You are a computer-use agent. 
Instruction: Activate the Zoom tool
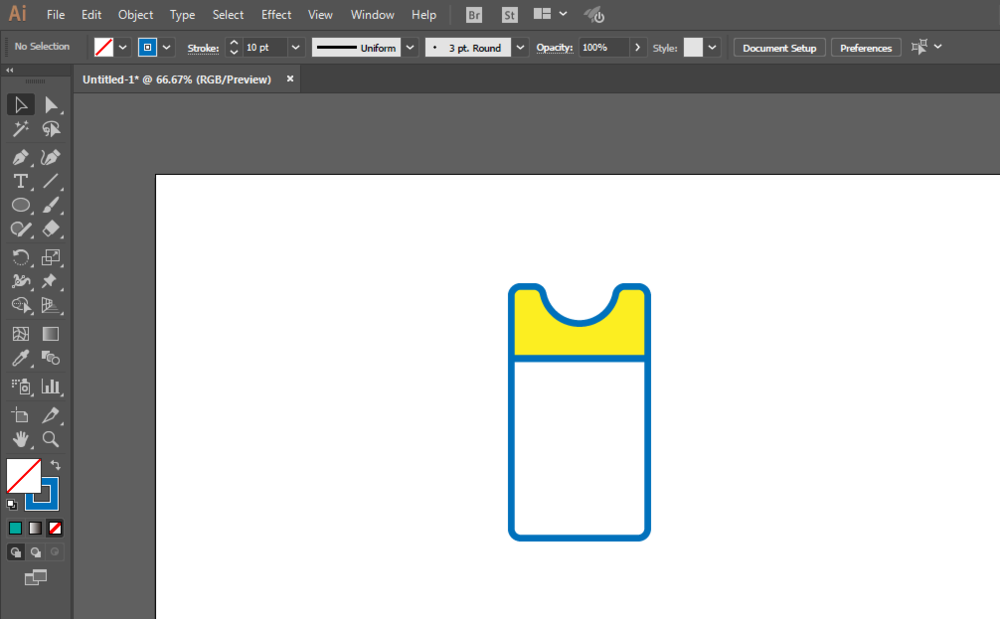(x=51, y=439)
